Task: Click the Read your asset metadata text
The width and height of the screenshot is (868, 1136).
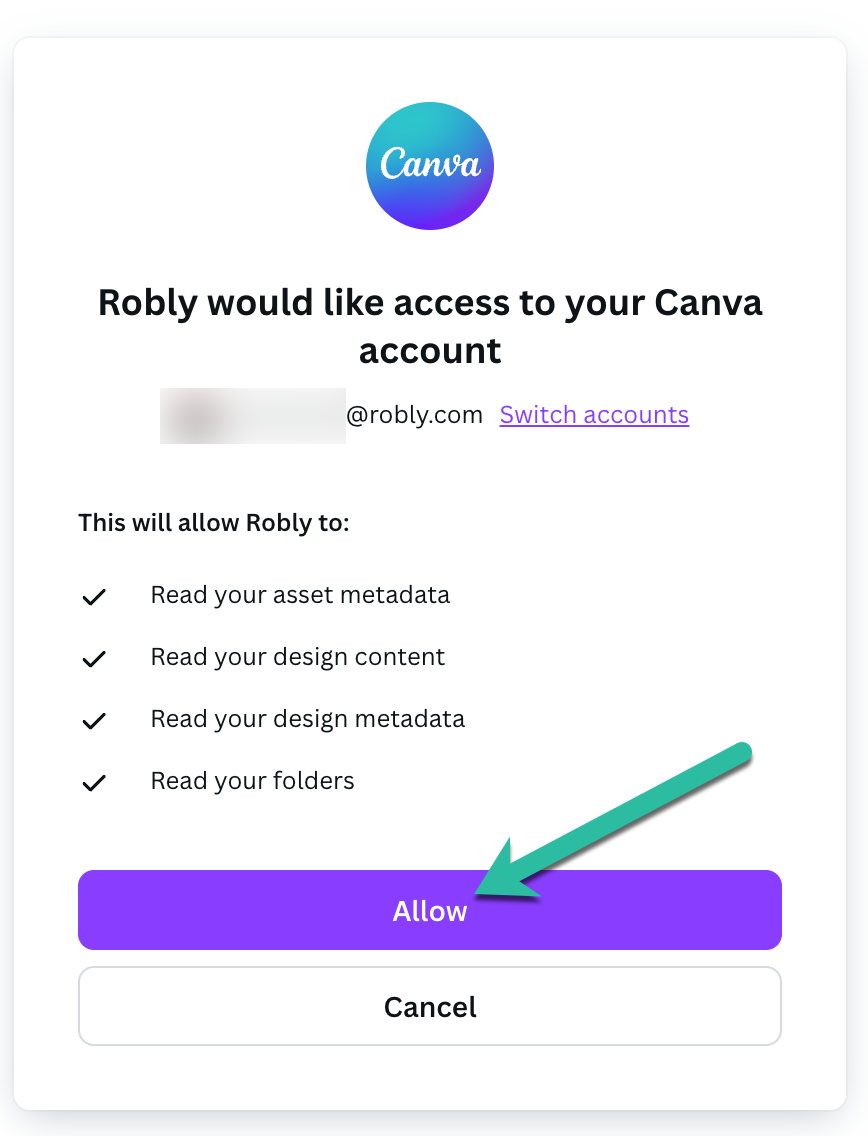Action: 300,595
